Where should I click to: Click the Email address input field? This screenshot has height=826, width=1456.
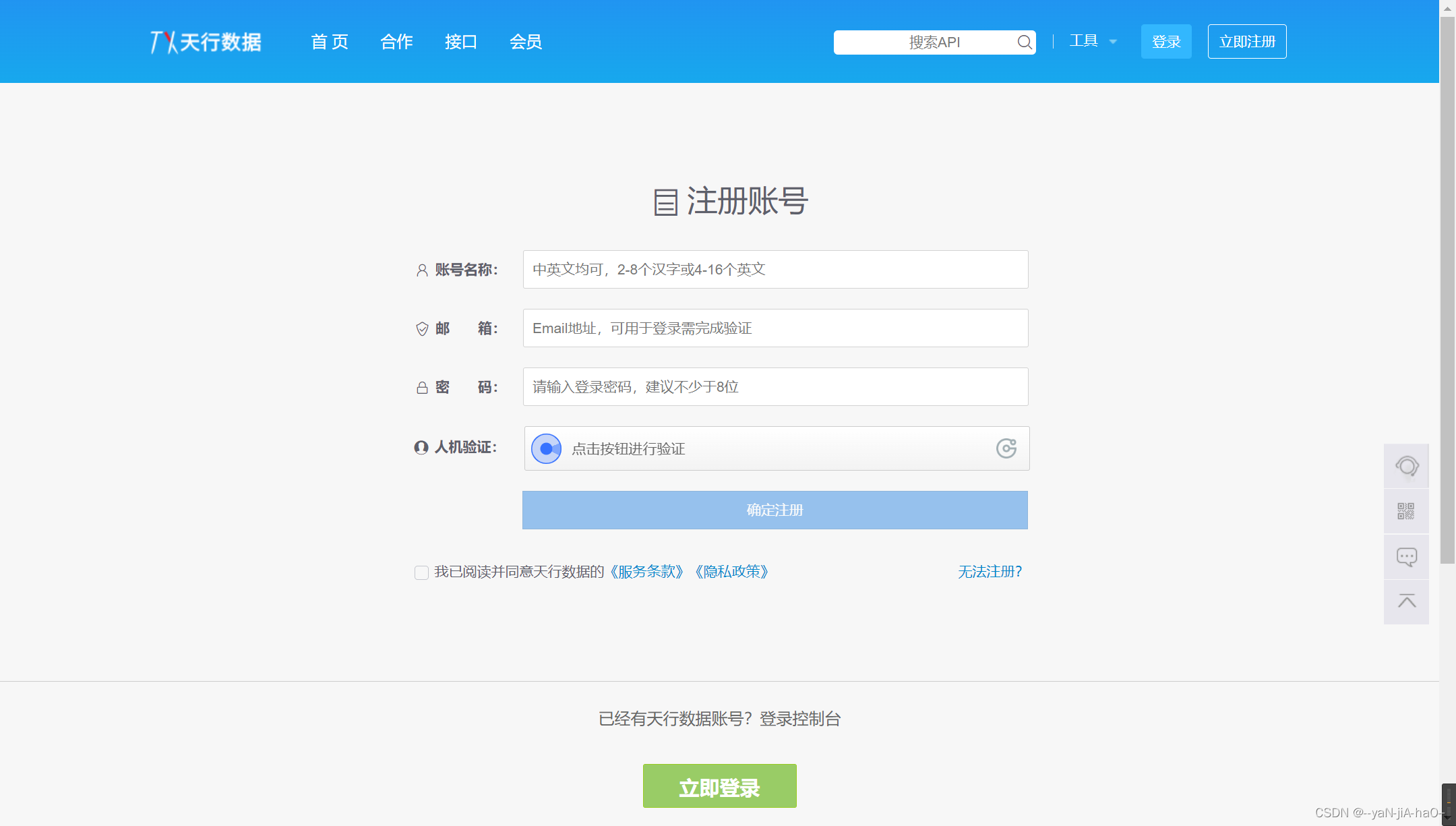point(775,328)
